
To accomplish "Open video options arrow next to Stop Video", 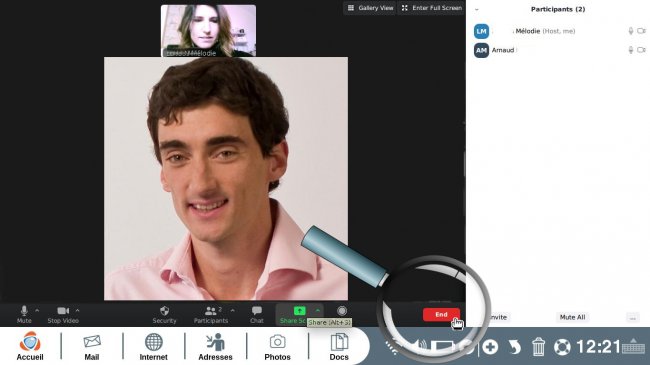I will (77, 311).
